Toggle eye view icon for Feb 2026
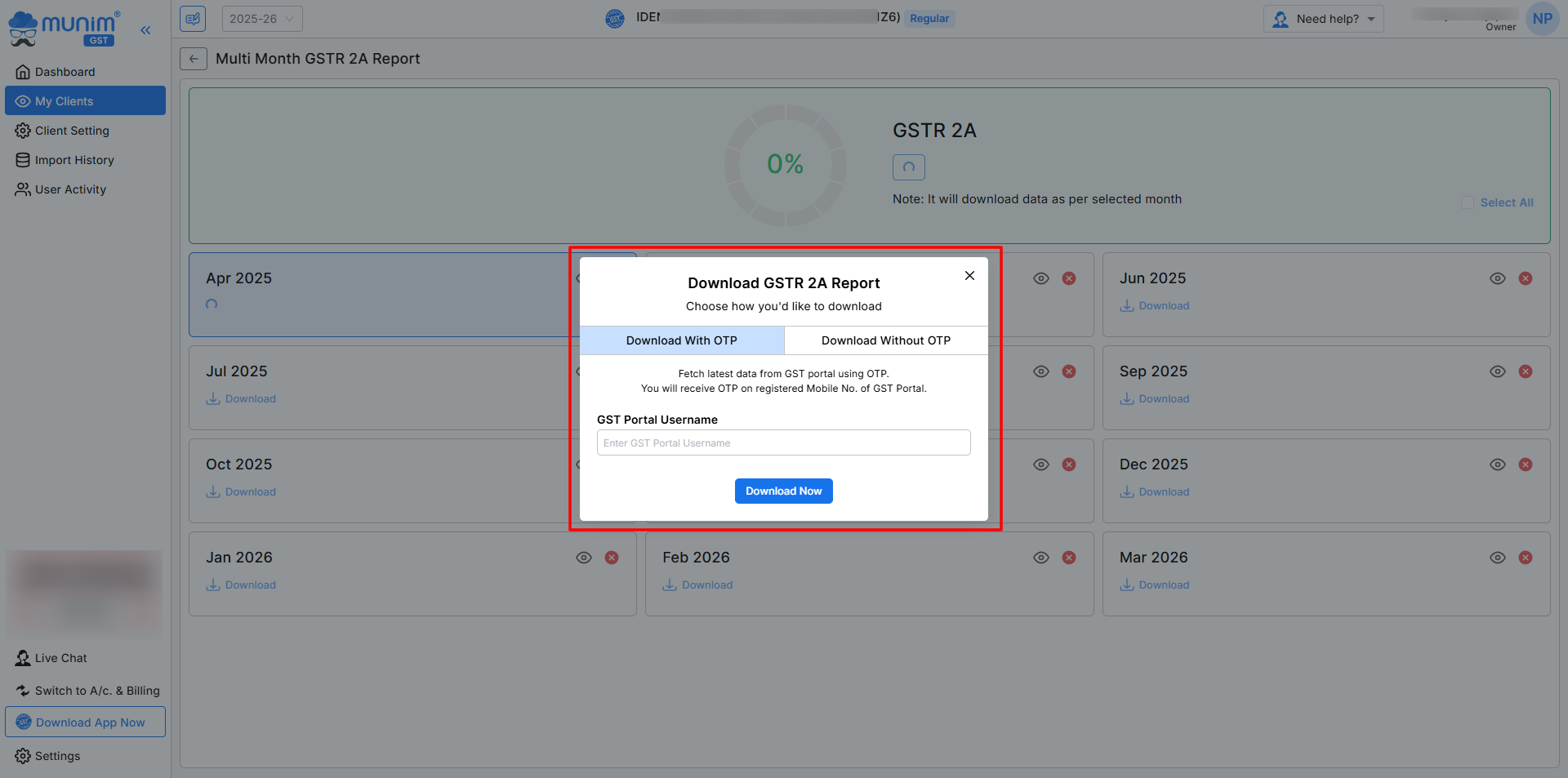Image resolution: width=1568 pixels, height=778 pixels. [x=1040, y=558]
